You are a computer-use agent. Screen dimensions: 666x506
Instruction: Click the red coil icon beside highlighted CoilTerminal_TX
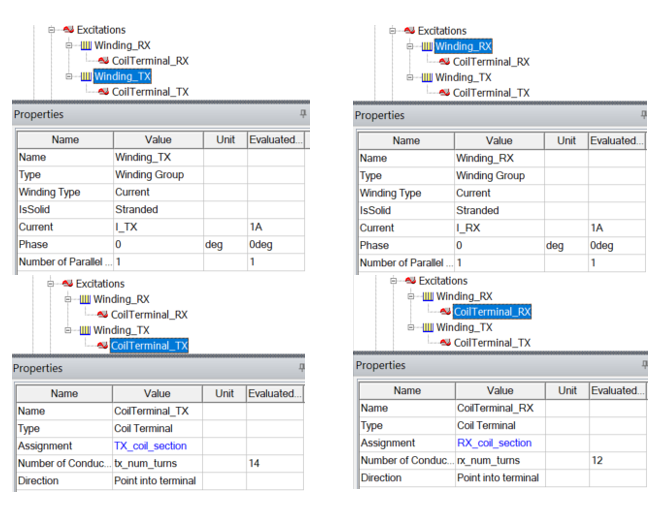(102, 345)
